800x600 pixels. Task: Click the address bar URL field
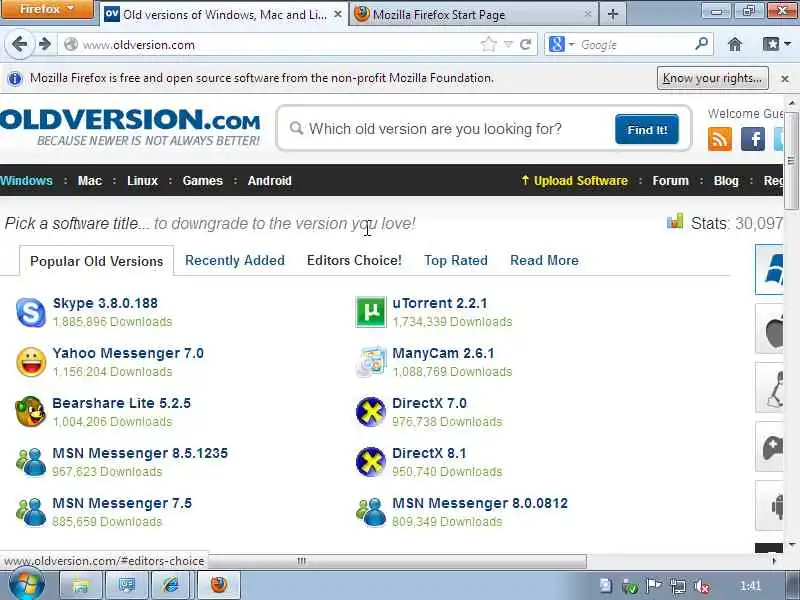pos(278,44)
